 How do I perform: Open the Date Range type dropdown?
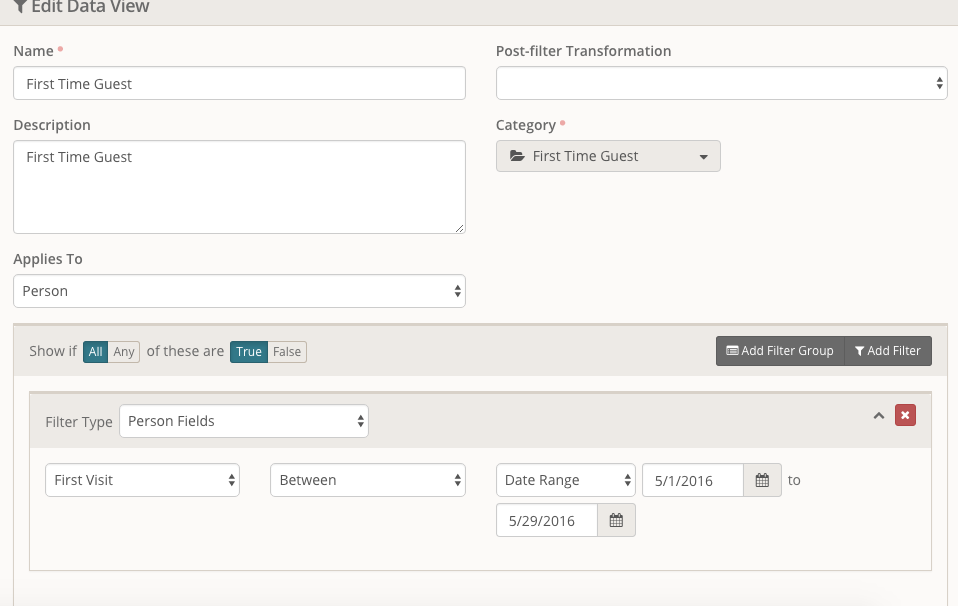[x=565, y=480]
